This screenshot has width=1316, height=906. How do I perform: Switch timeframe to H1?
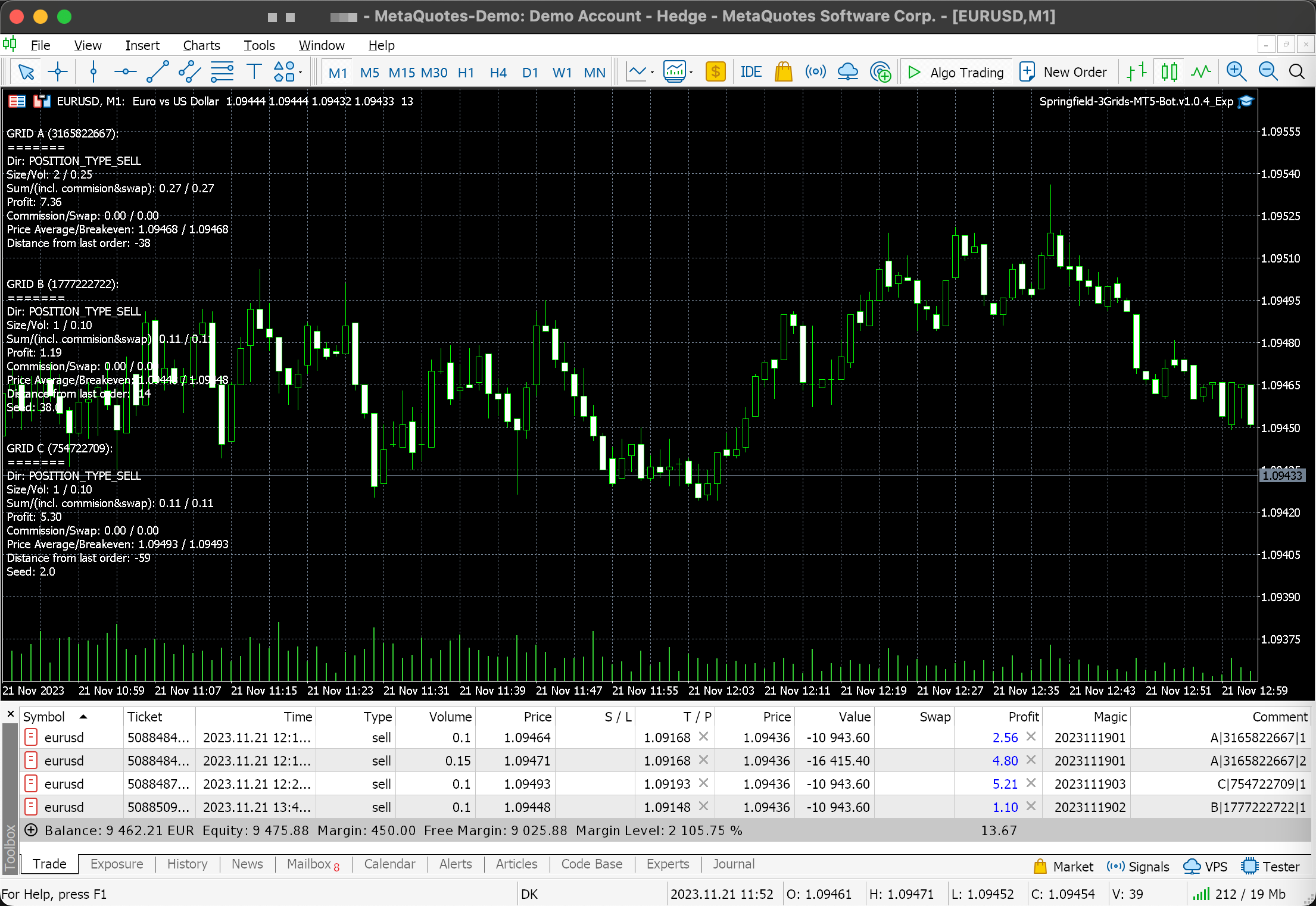click(466, 73)
